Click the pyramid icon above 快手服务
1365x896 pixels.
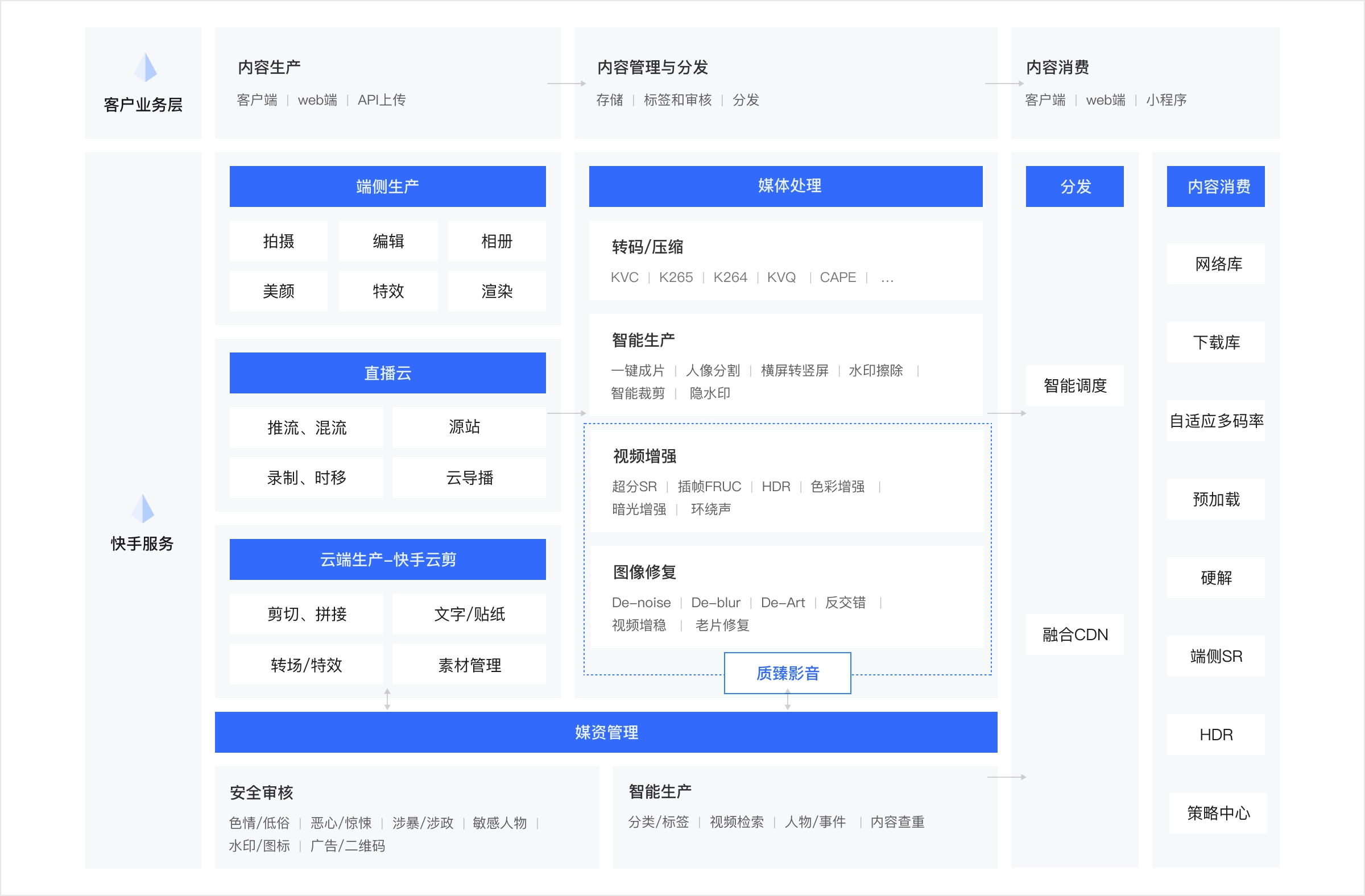pos(143,508)
